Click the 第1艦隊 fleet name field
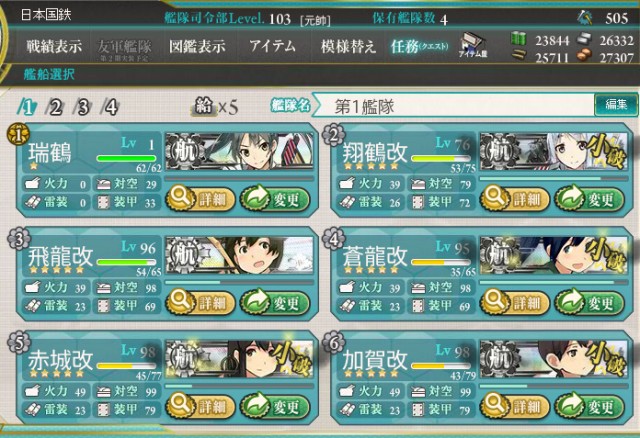Image resolution: width=640 pixels, height=438 pixels. coord(455,106)
